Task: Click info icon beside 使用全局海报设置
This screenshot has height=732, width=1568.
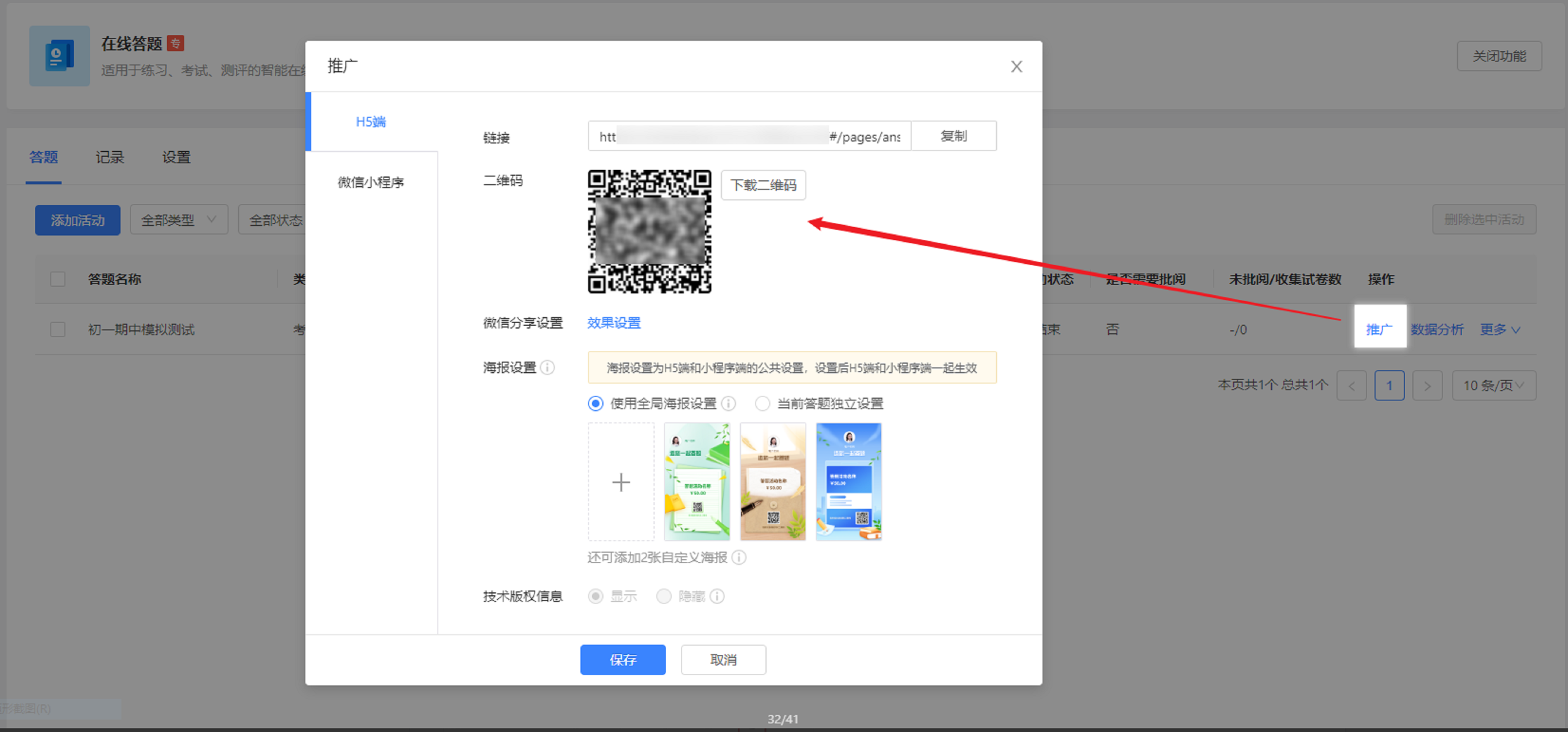Action: (x=728, y=403)
